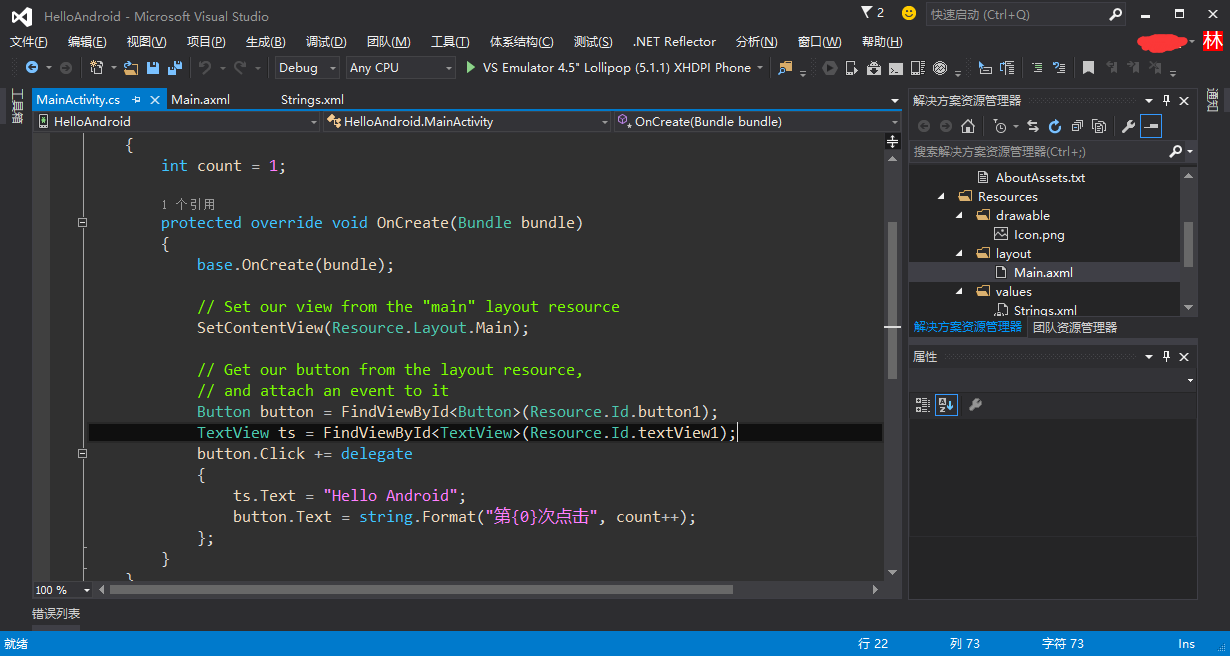Click the Collapse All icon in Solution Explorer
The width and height of the screenshot is (1230, 656).
point(1077,126)
